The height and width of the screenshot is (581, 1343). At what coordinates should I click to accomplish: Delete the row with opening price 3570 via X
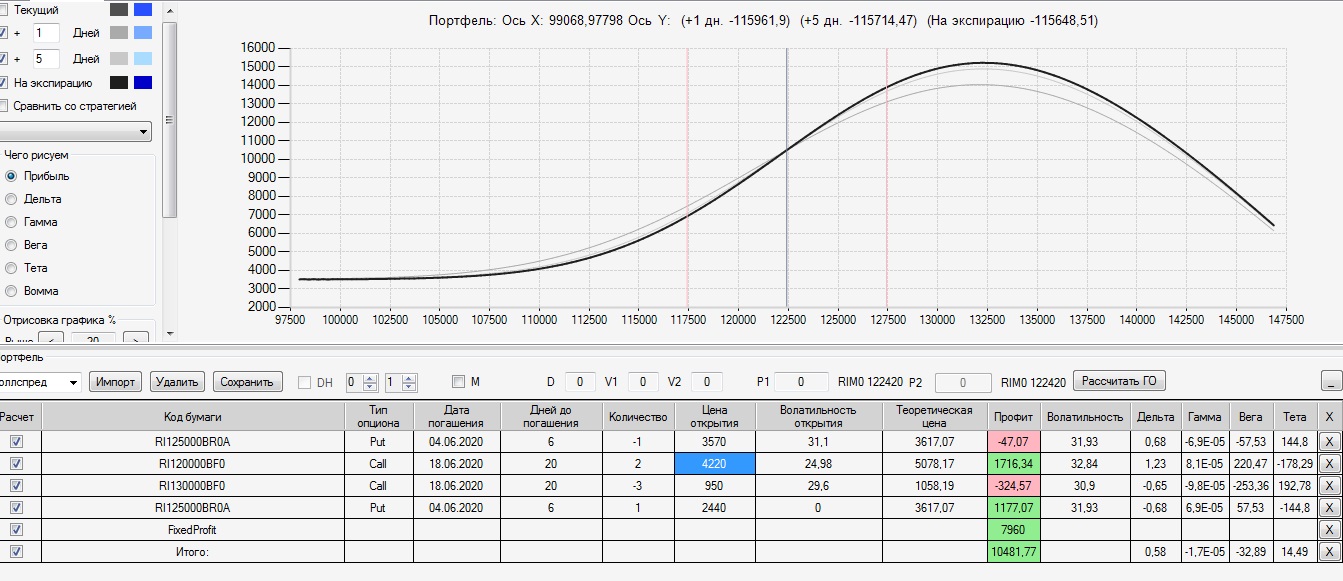(x=1328, y=442)
